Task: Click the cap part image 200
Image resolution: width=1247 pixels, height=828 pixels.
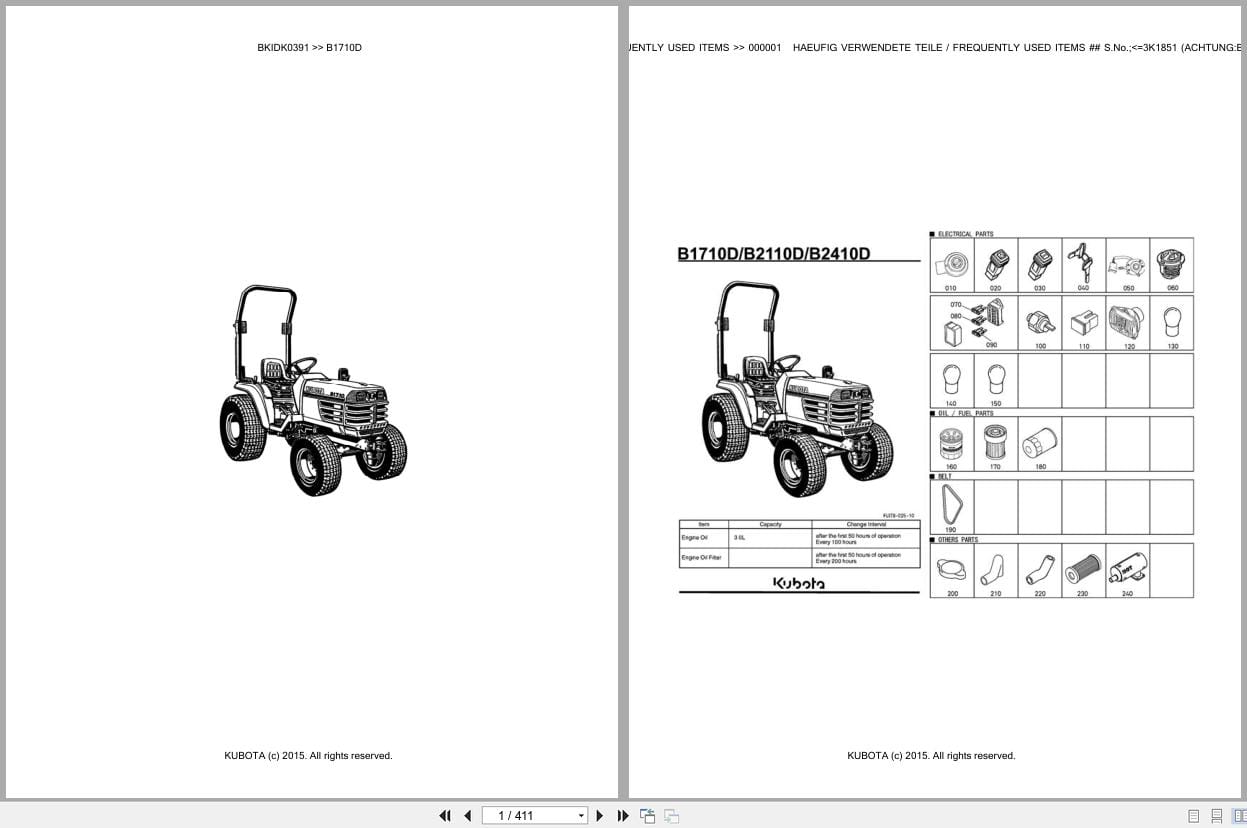Action: (x=951, y=570)
